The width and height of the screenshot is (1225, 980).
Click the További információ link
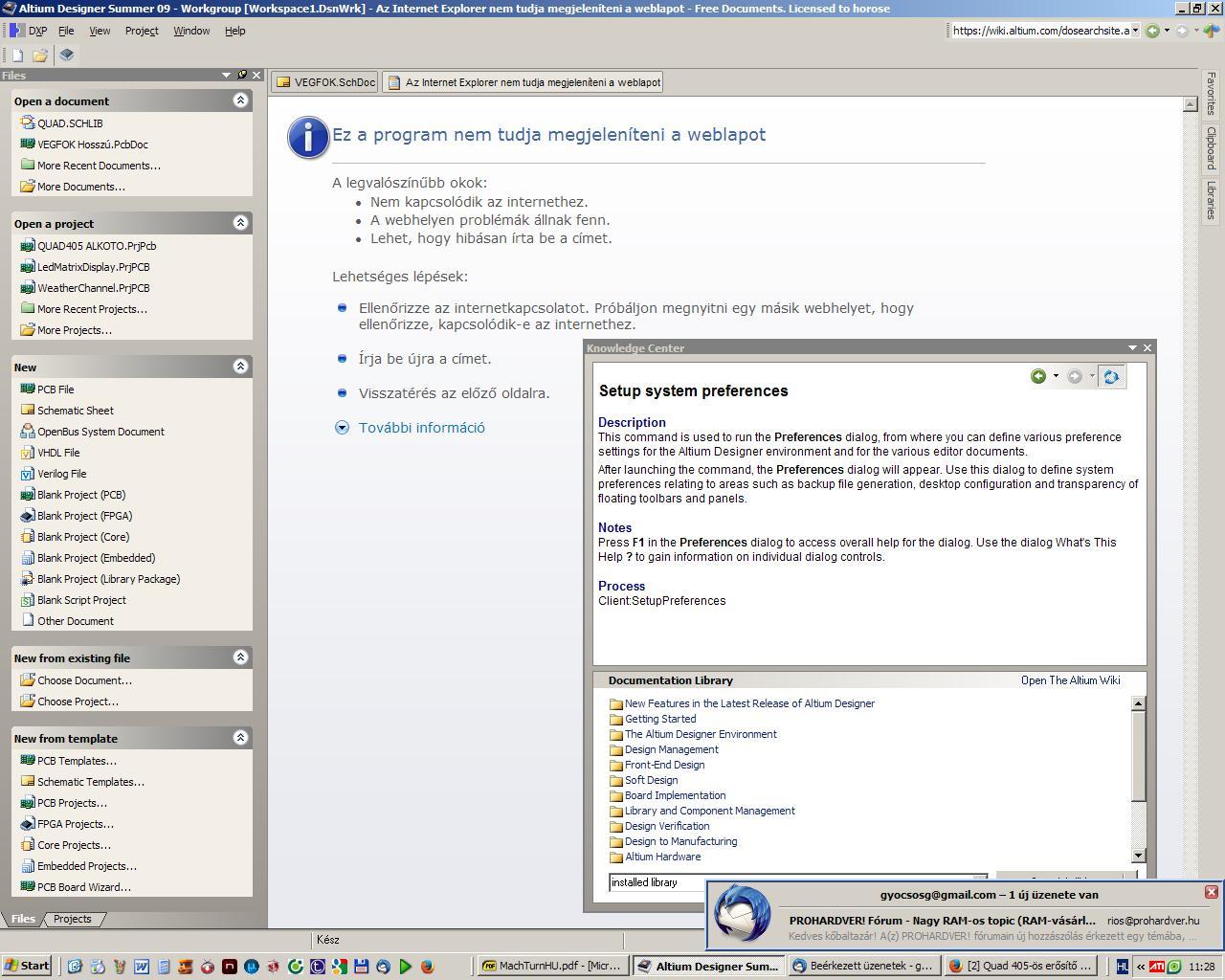click(422, 428)
